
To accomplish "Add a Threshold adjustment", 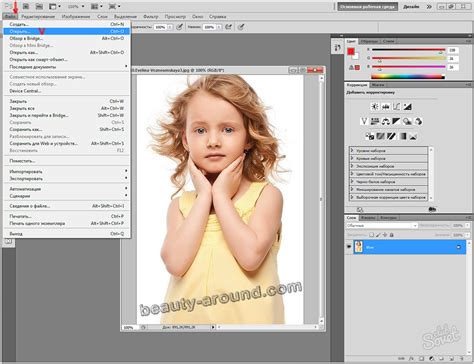I will coord(391,136).
